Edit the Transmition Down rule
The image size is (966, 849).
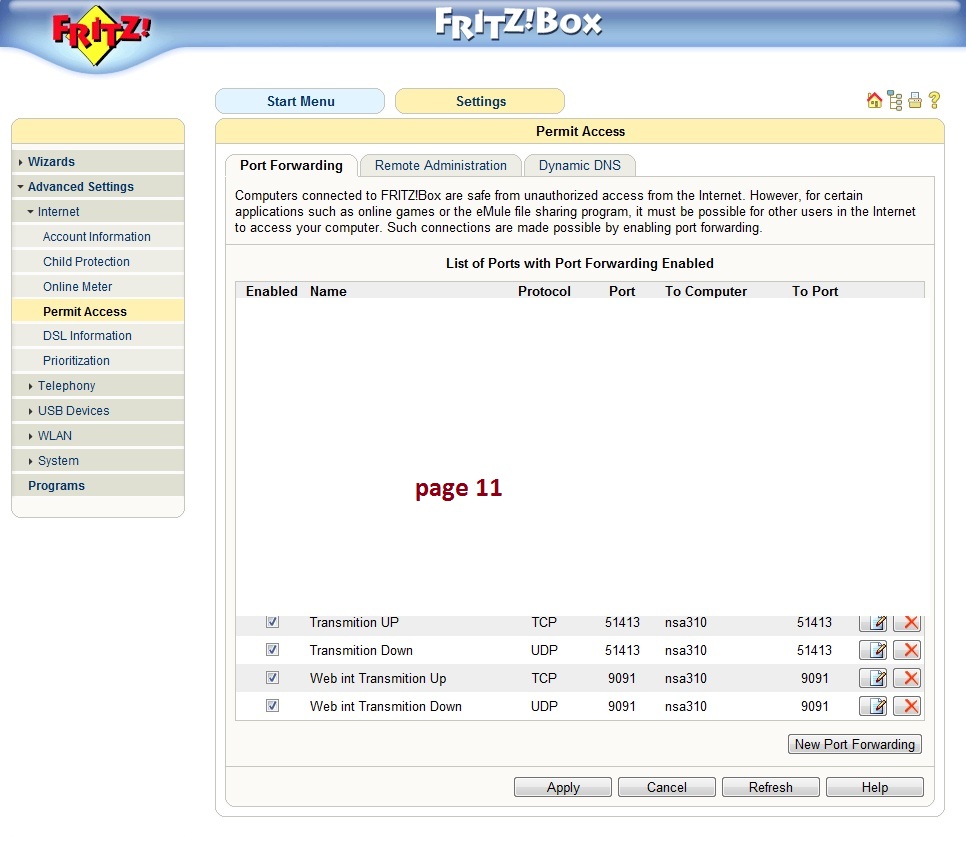pos(873,650)
